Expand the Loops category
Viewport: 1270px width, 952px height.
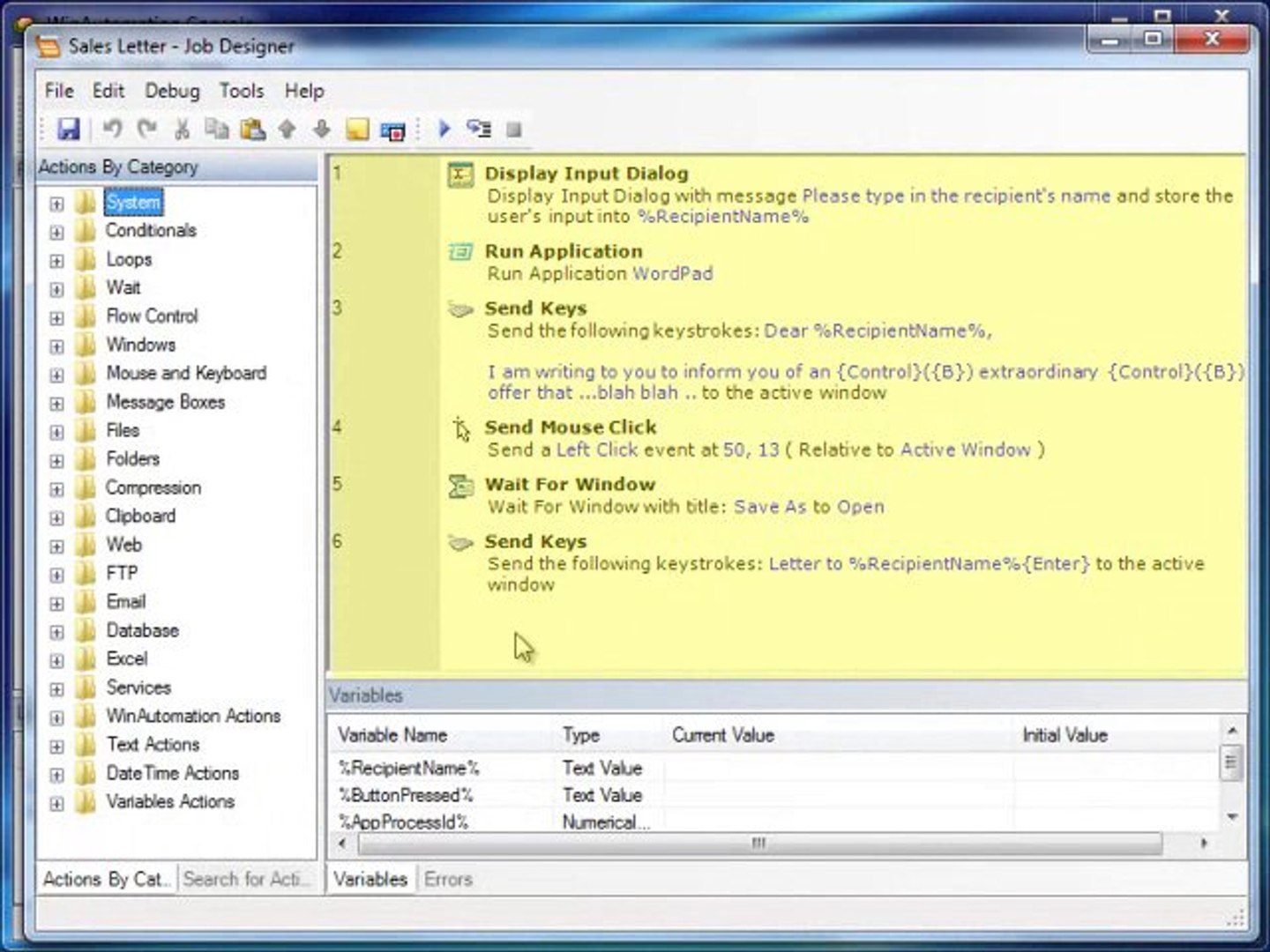[56, 261]
